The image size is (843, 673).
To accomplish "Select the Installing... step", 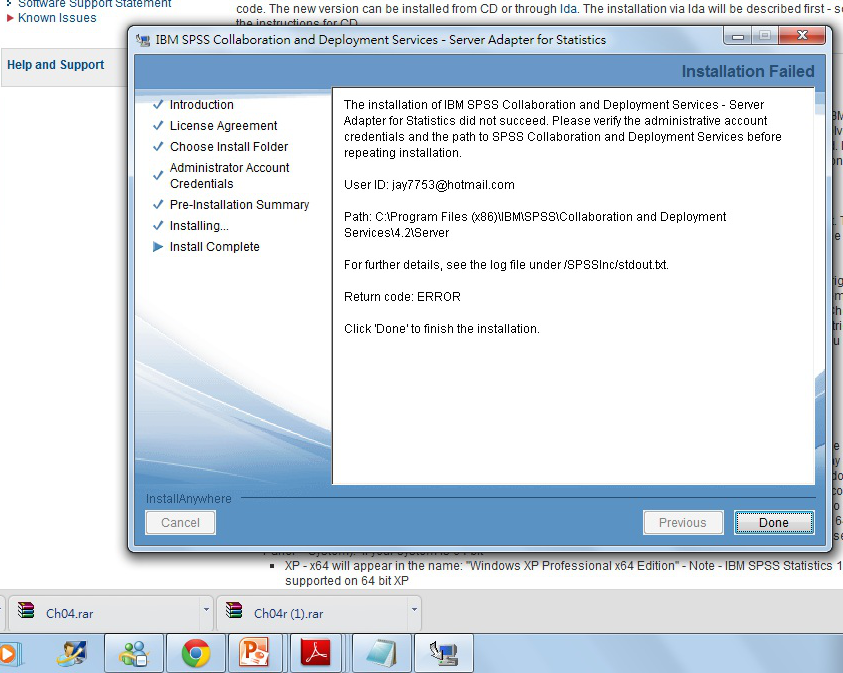I will coord(199,226).
